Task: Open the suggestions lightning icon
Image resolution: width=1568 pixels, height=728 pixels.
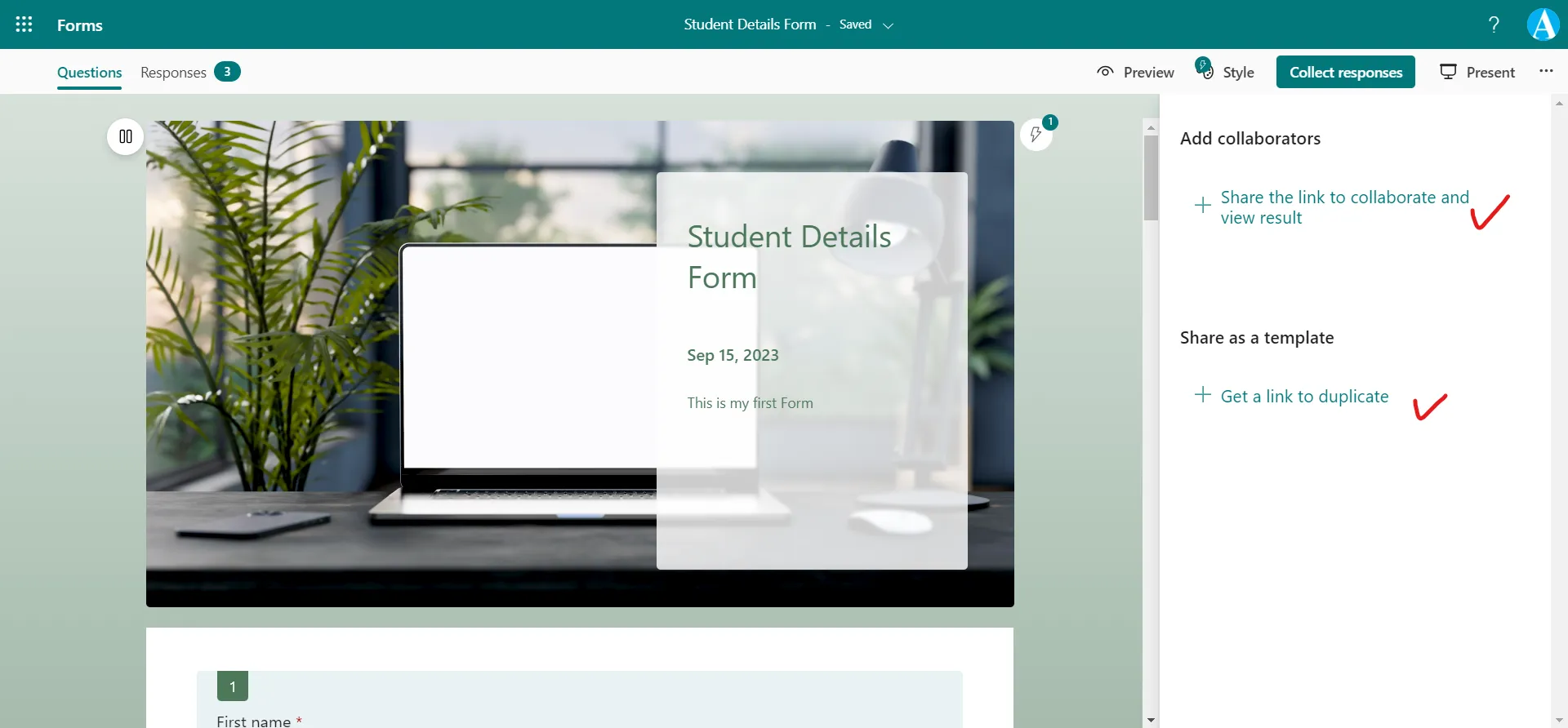Action: tap(1036, 135)
